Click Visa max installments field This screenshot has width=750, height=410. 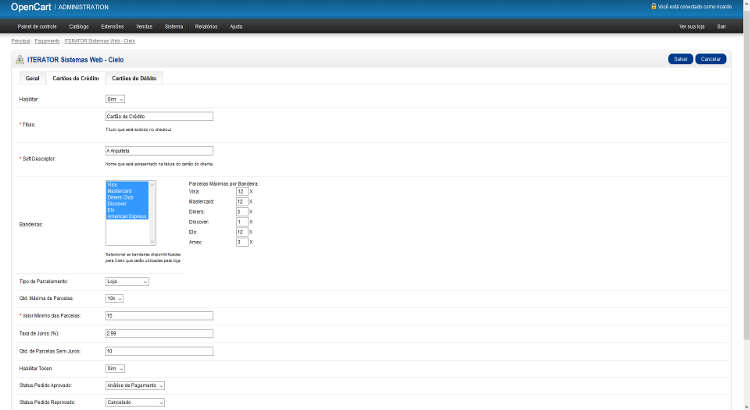click(242, 191)
